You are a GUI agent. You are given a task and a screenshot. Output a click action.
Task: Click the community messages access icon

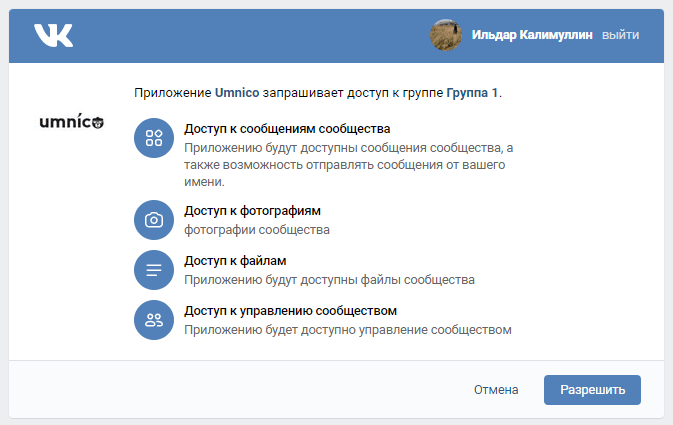[154, 138]
